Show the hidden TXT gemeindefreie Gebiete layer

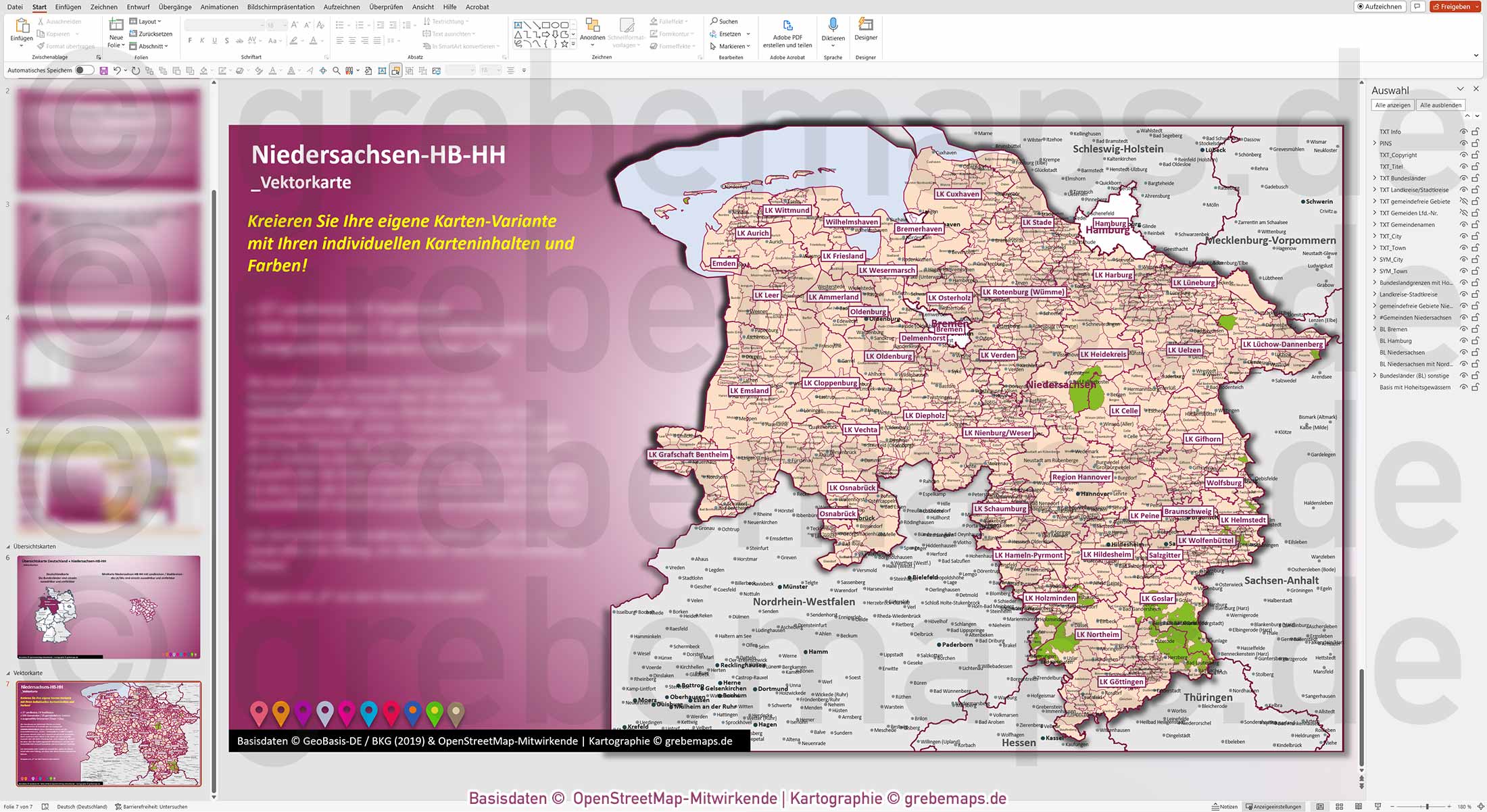pos(1465,201)
